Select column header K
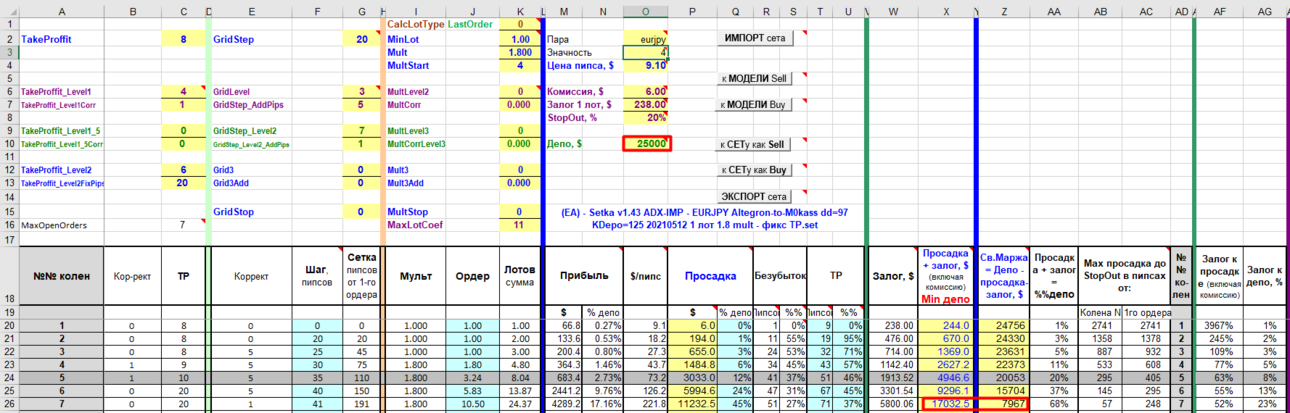The height and width of the screenshot is (413, 1290). click(518, 10)
